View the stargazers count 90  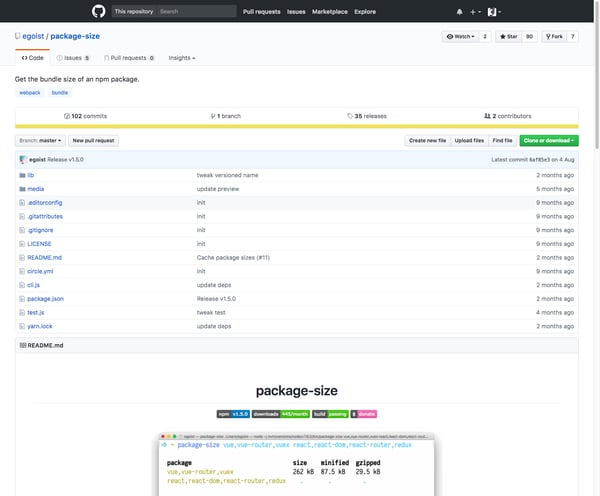[530, 37]
